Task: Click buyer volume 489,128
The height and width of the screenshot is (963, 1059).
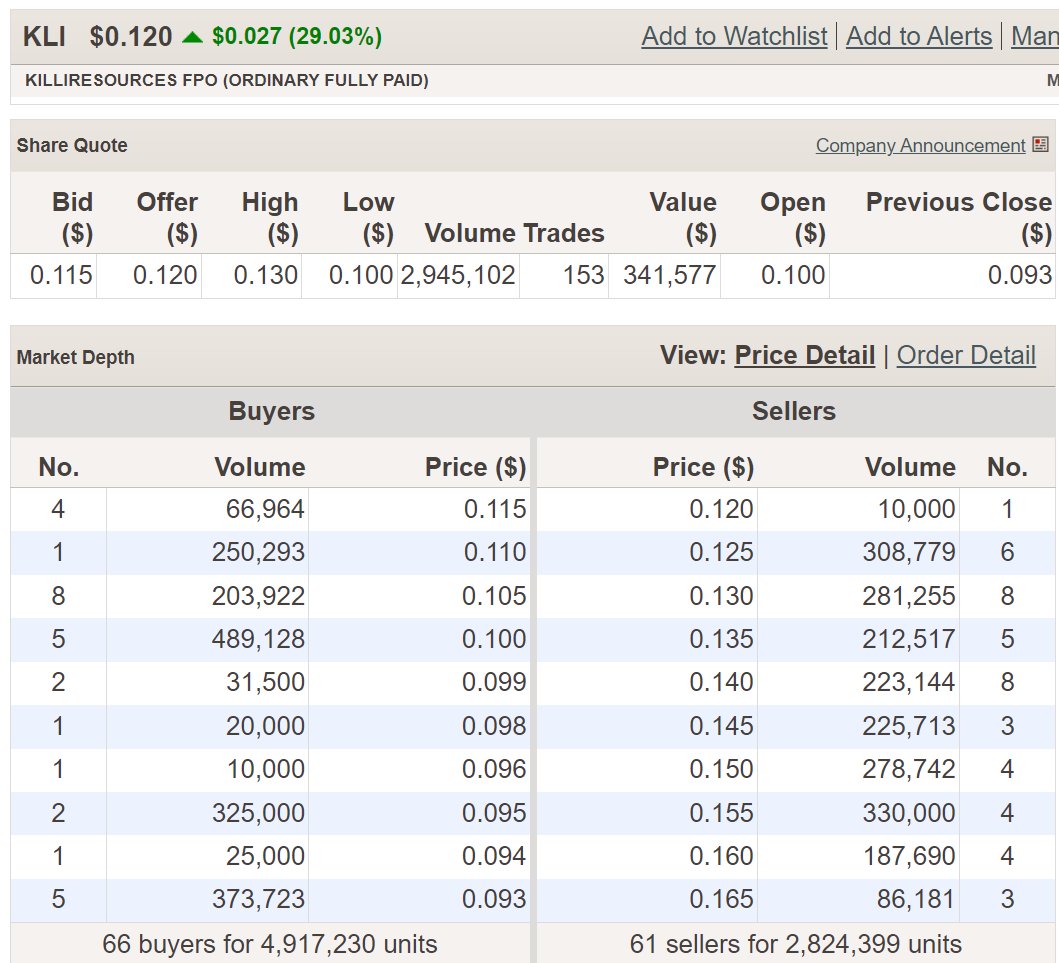Action: [258, 640]
